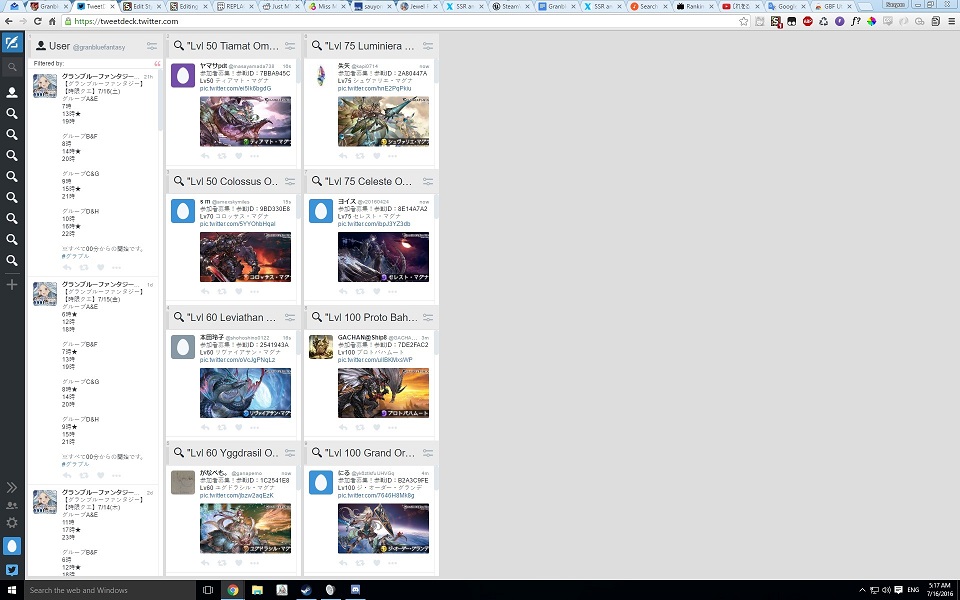Like the tweet in Luminiera column
960x600 pixels.
coord(377,156)
